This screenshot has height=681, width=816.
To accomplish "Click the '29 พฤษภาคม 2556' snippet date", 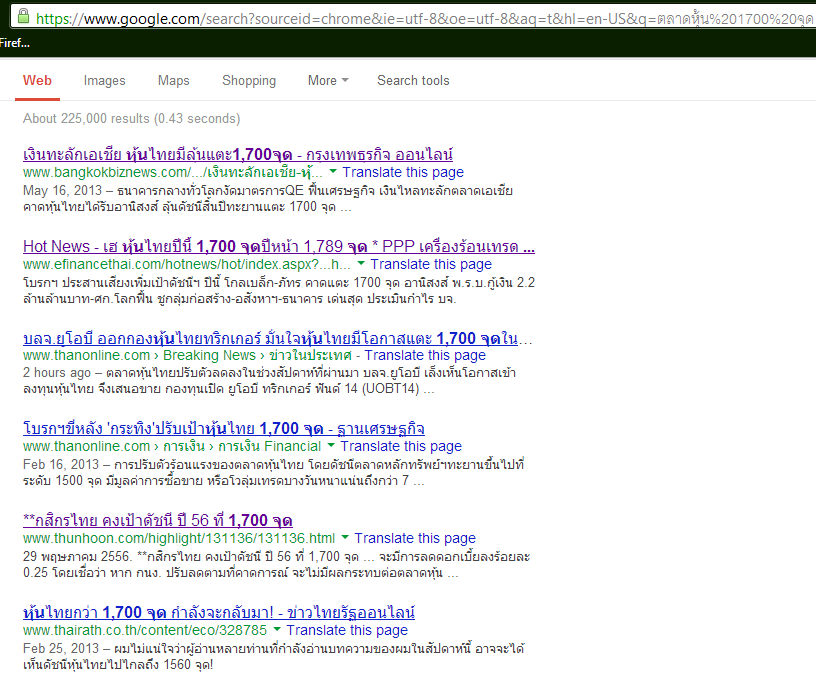I will click(77, 556).
